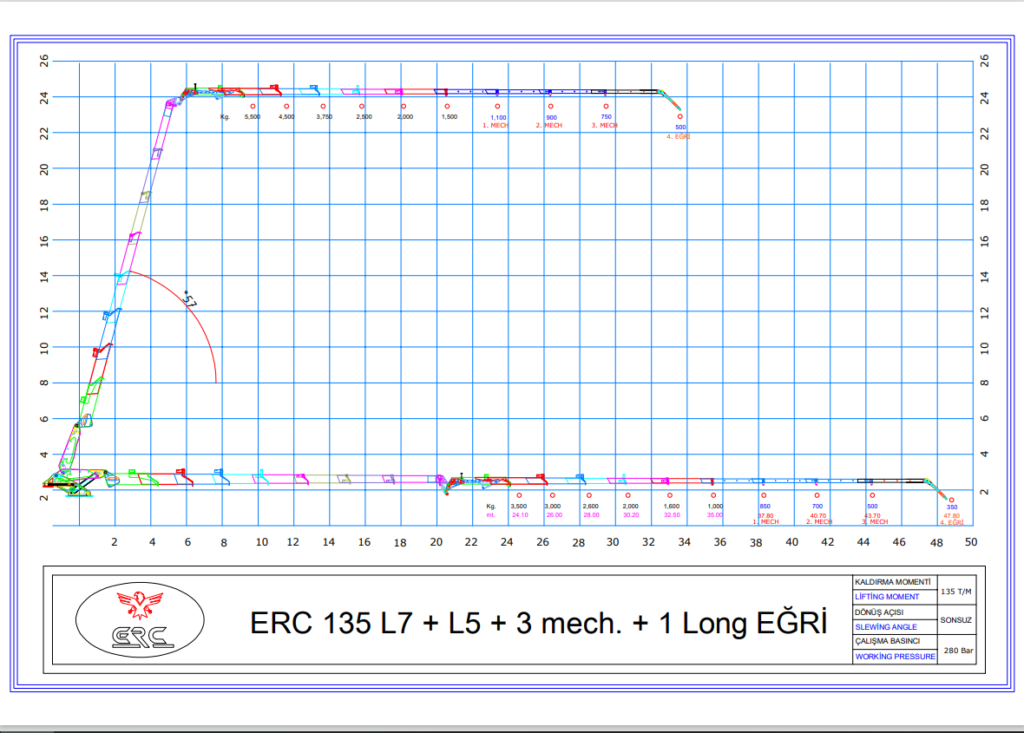Click the '1,500' load value
The image size is (1024, 733).
(449, 117)
